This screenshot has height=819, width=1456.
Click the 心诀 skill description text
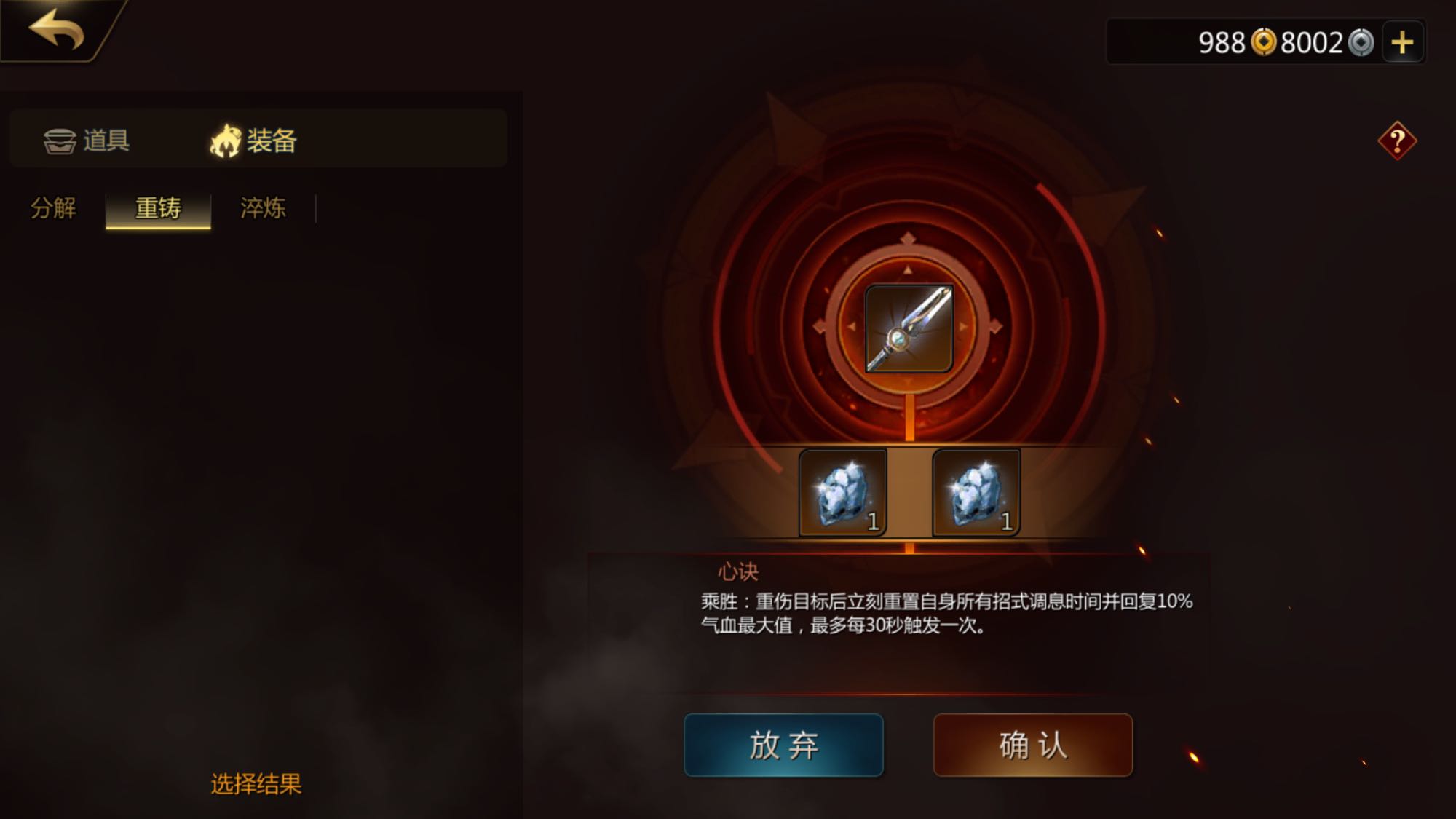(x=946, y=613)
